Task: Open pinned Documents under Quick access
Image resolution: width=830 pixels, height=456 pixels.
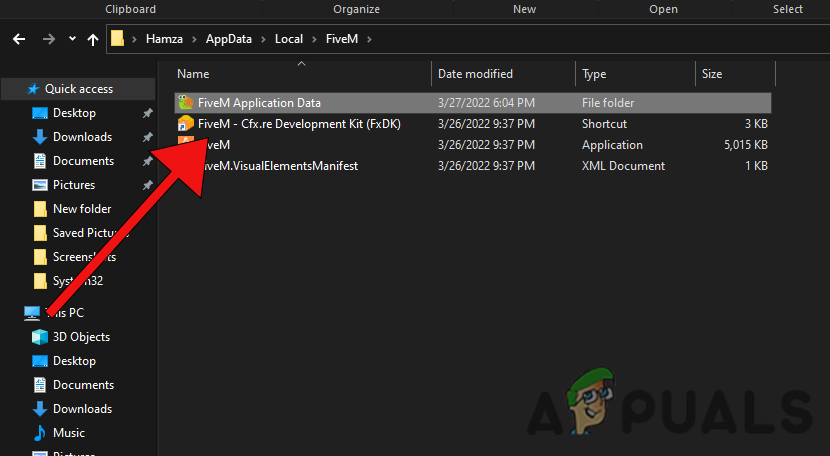Action: point(83,160)
